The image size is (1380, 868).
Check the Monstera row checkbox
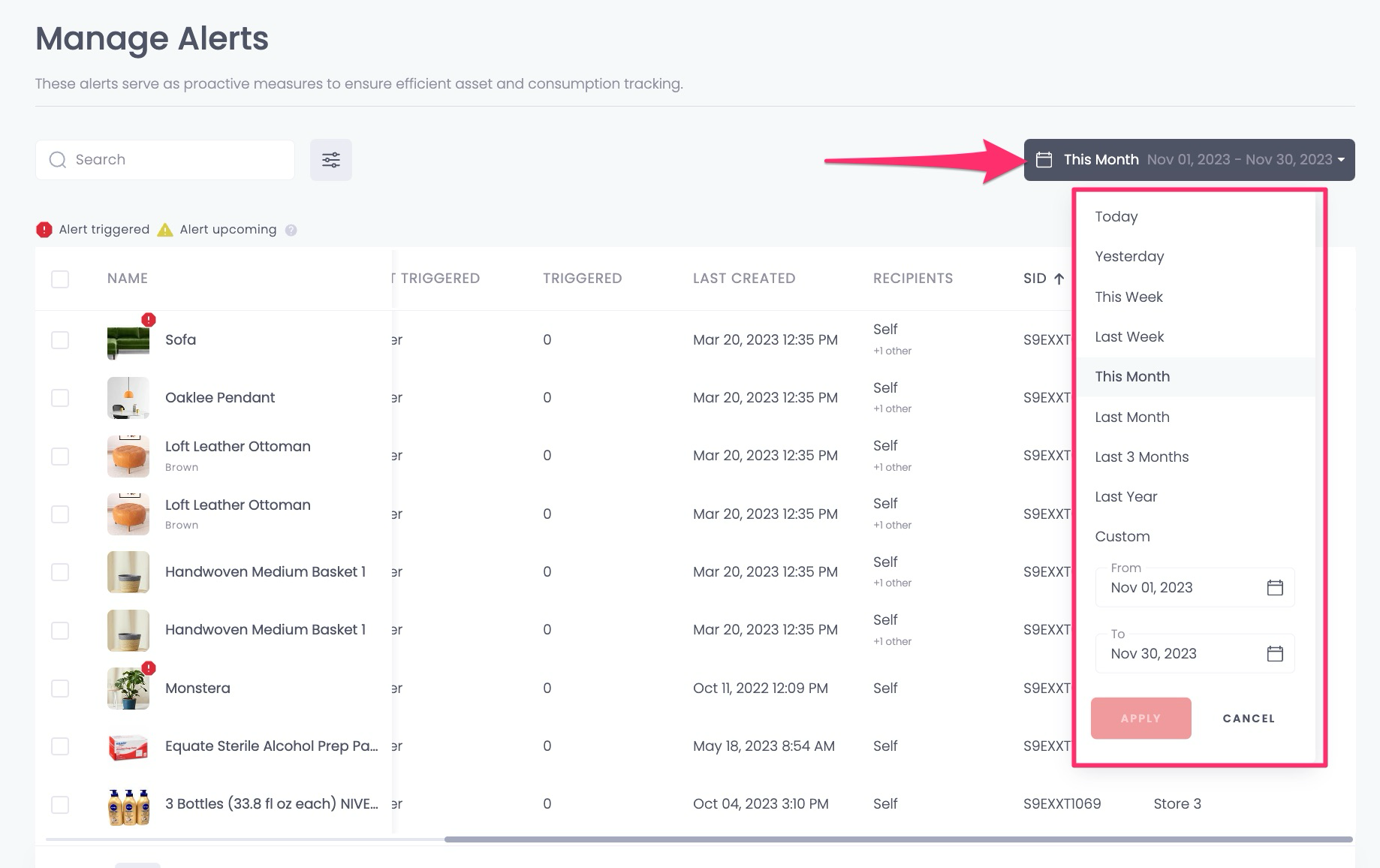60,689
